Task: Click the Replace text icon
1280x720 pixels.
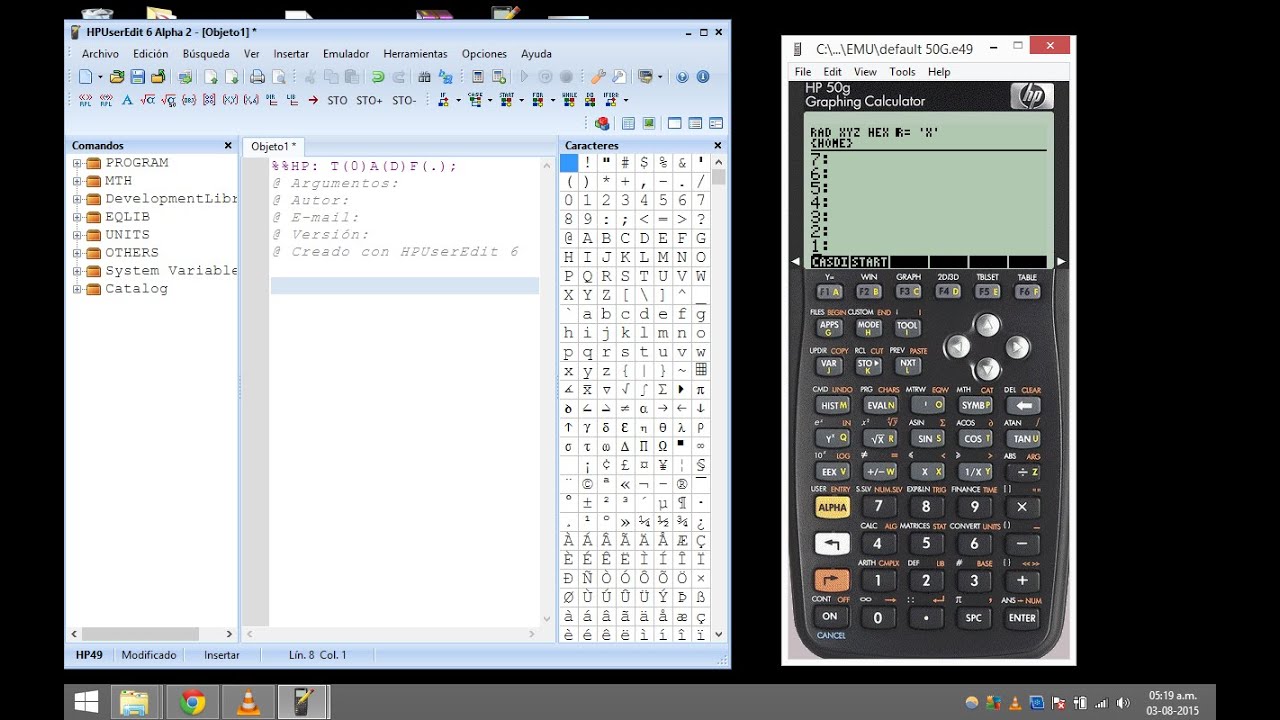Action: click(446, 77)
